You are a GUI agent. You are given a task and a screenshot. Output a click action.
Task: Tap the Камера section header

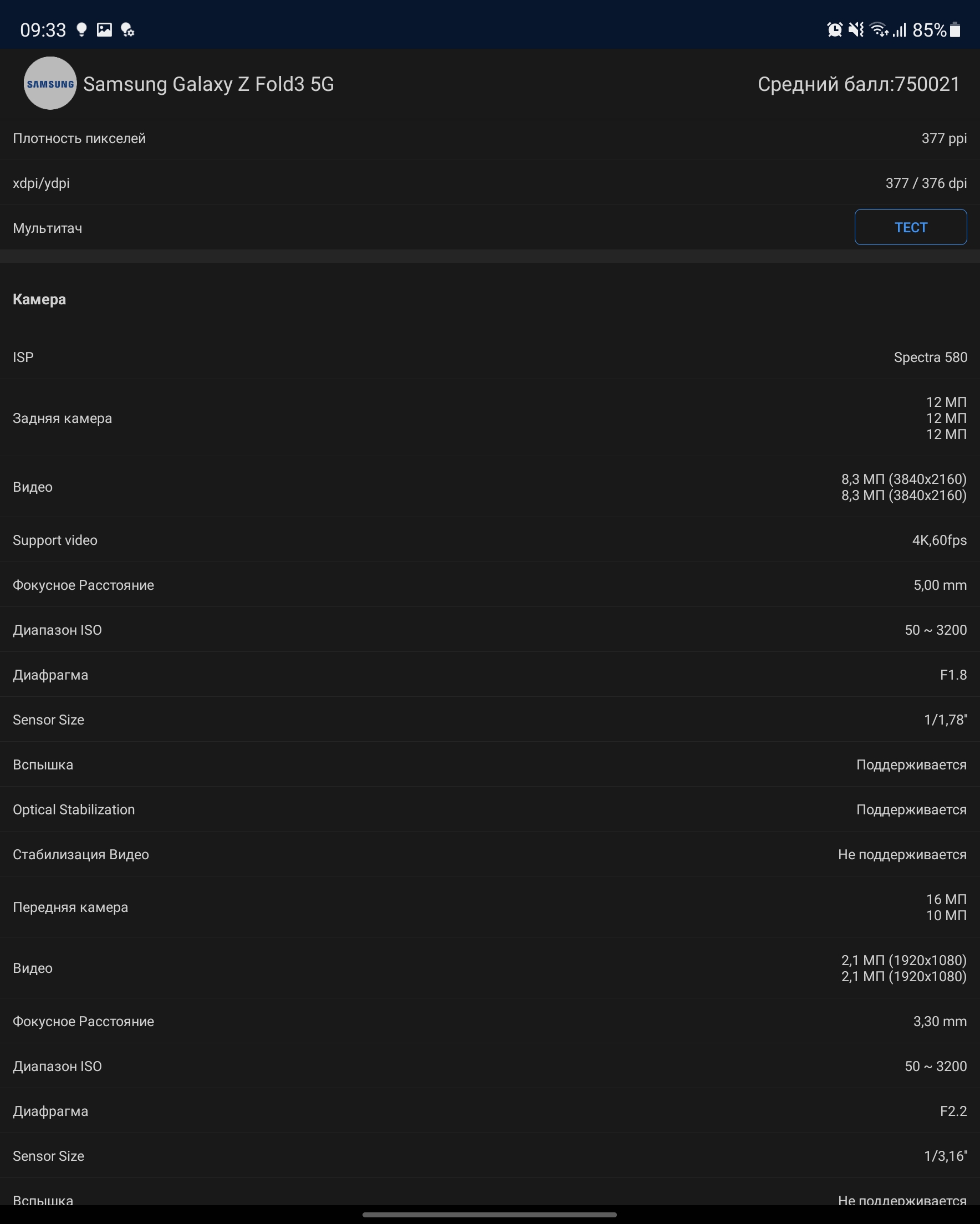pyautogui.click(x=39, y=299)
